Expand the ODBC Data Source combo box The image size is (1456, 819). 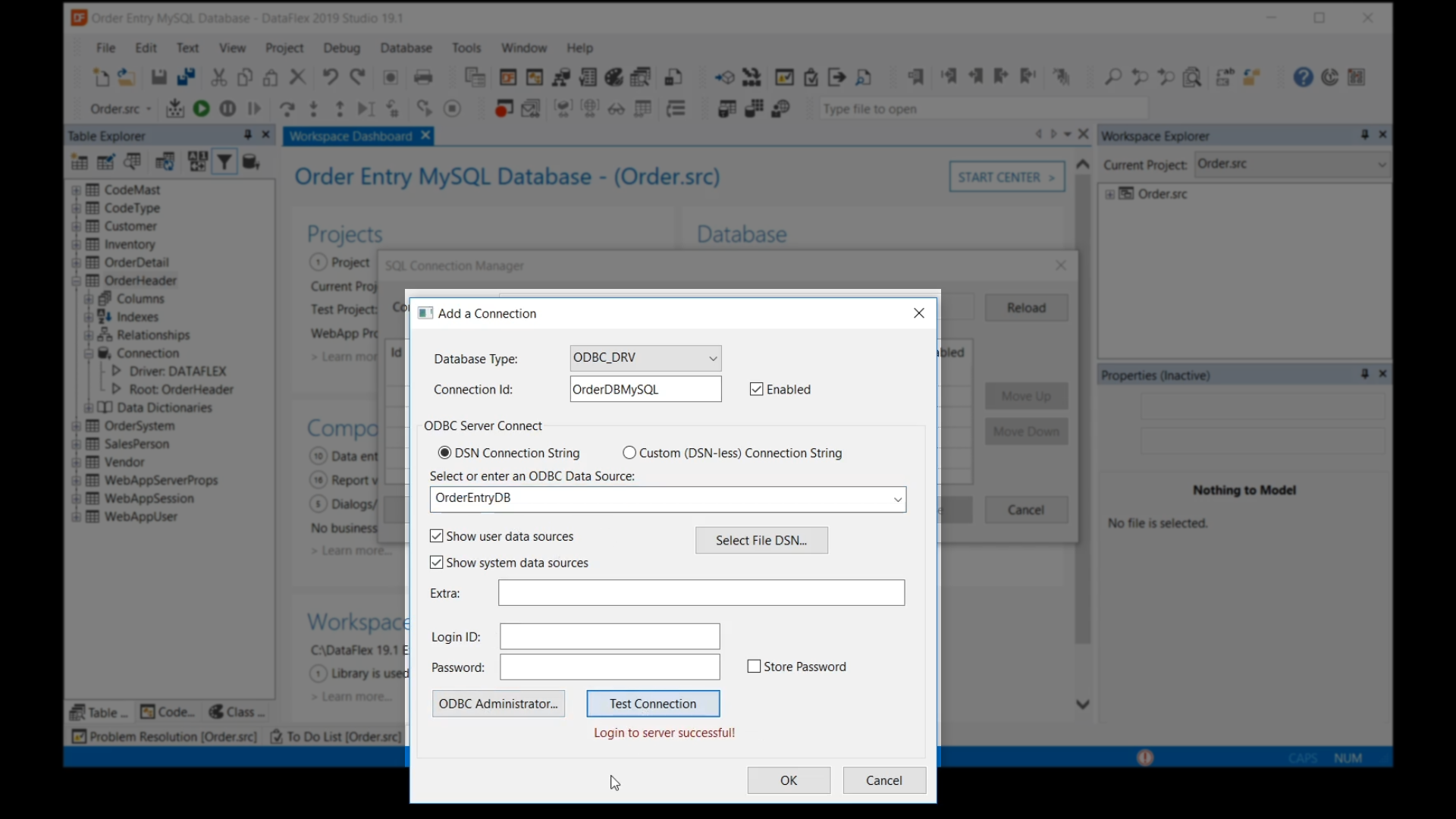coord(897,499)
